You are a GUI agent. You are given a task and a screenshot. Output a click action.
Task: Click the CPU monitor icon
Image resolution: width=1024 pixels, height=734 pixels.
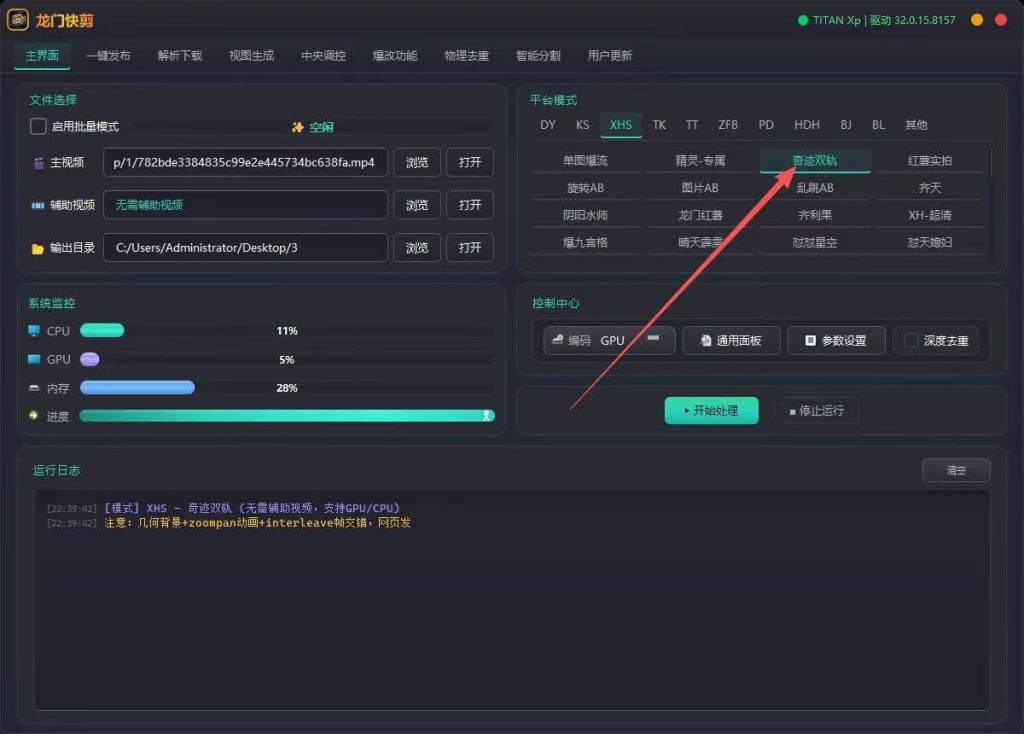pyautogui.click(x=34, y=330)
